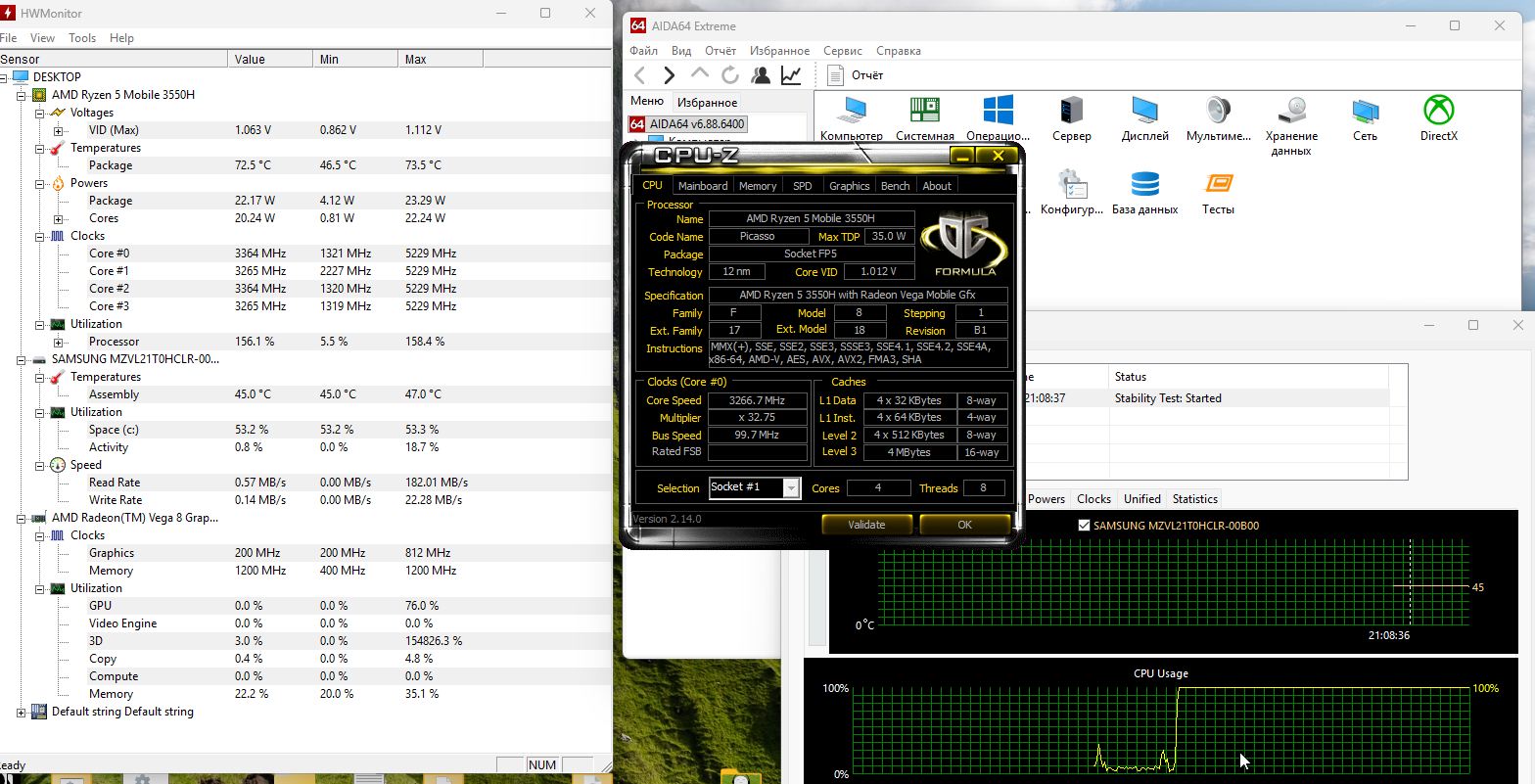Click the AIDA64 forward arrow
Viewport: 1535px width, 784px height.
(669, 75)
